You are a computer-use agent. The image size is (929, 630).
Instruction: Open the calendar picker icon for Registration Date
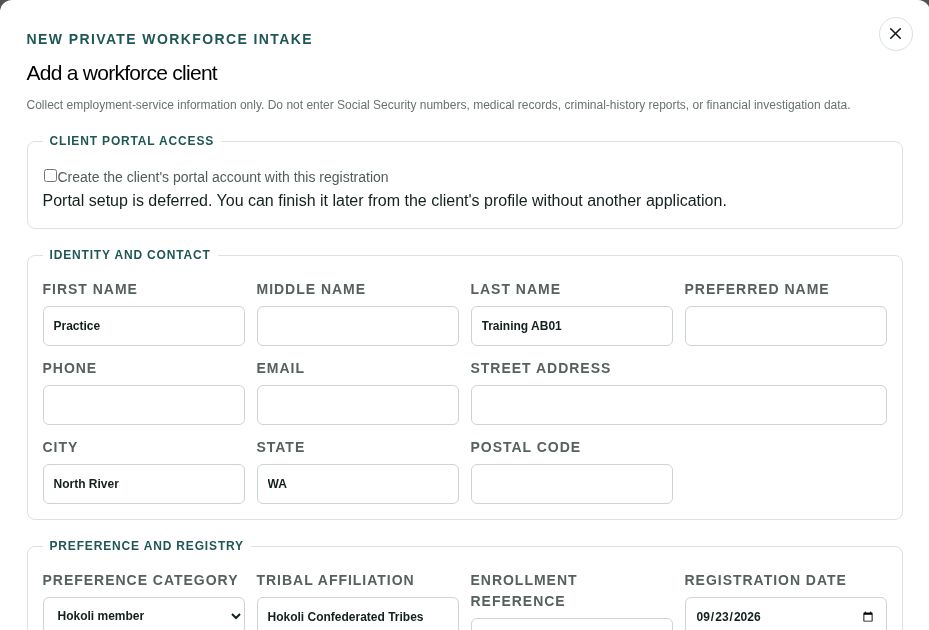coord(868,616)
